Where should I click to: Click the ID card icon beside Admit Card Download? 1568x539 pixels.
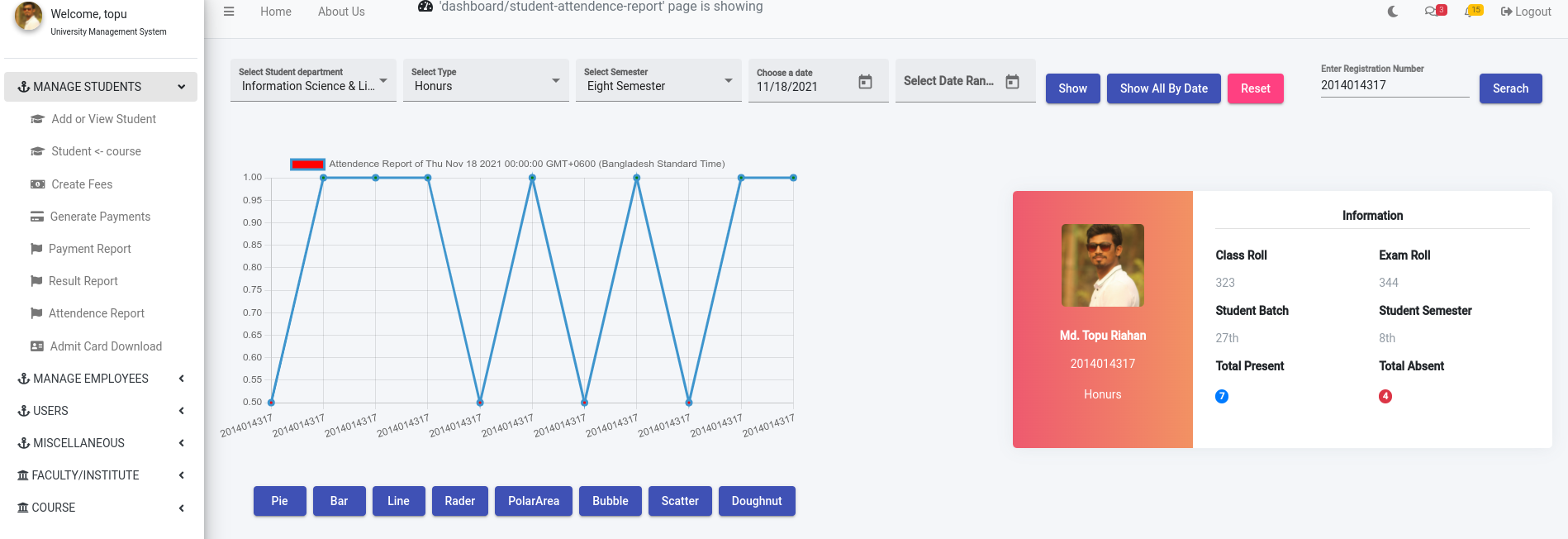click(x=37, y=346)
